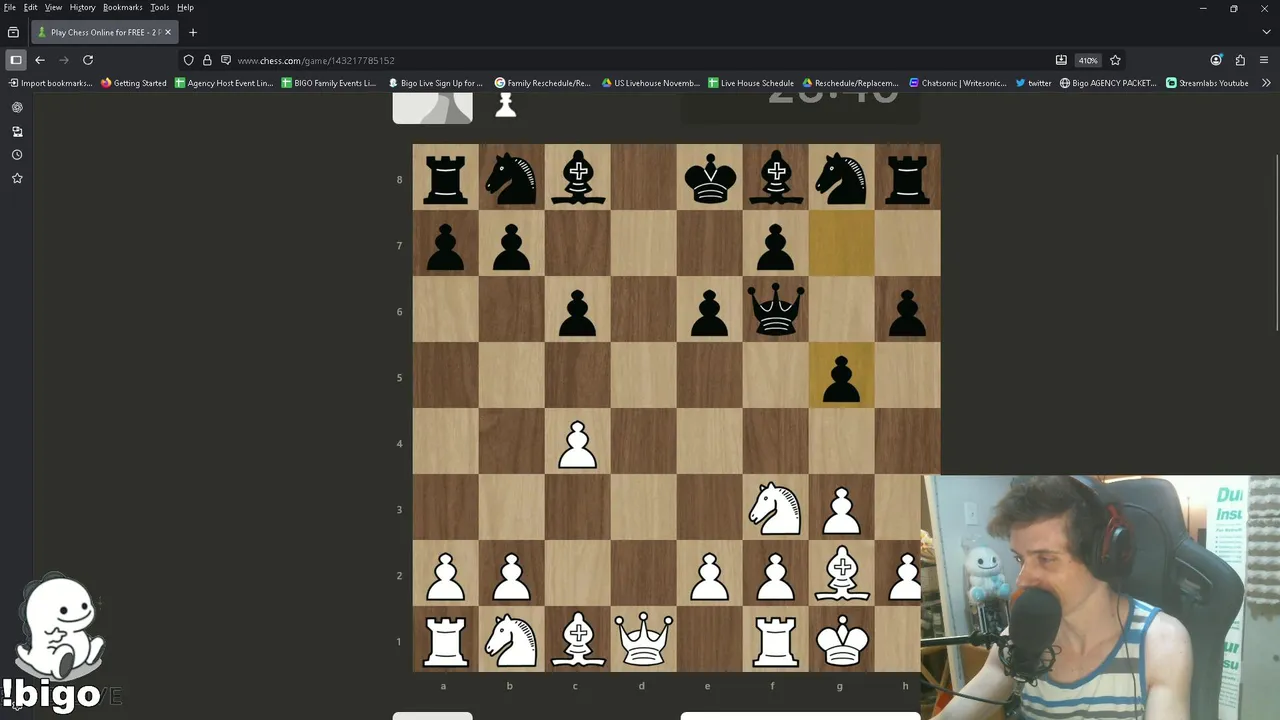Image resolution: width=1280 pixels, height=720 pixels.
Task: Select the white king on g1
Action: [842, 639]
